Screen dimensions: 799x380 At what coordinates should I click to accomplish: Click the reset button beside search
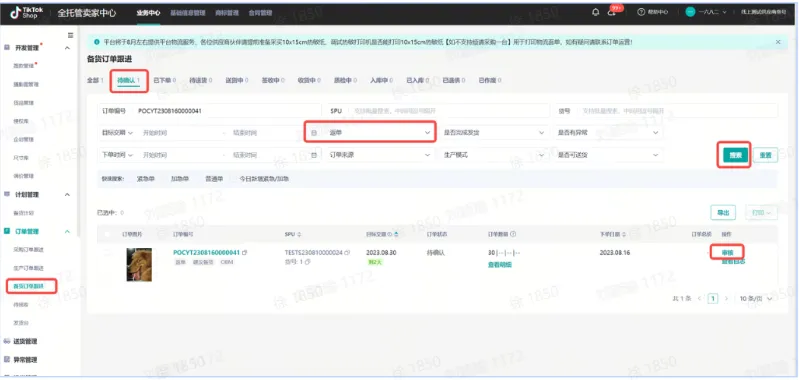tap(765, 155)
